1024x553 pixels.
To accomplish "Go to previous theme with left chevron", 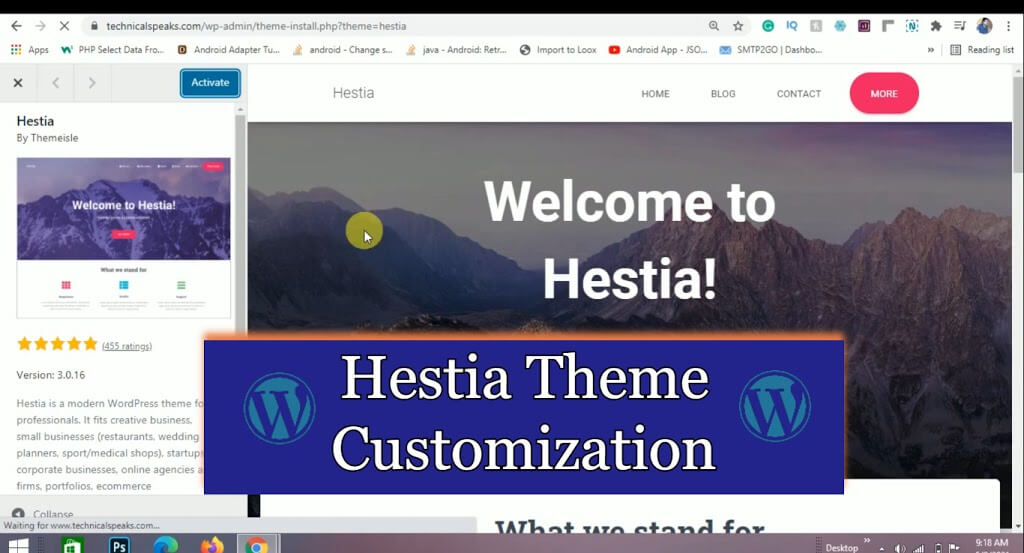I will tap(56, 83).
